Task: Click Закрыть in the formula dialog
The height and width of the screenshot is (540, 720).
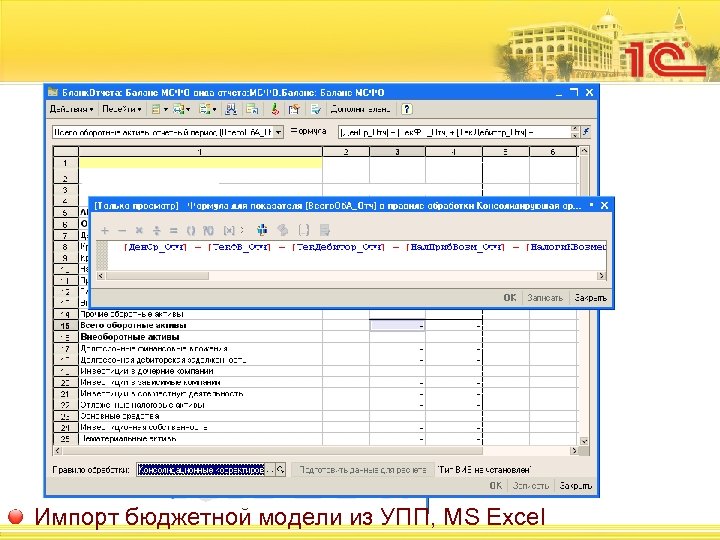Action: [591, 298]
